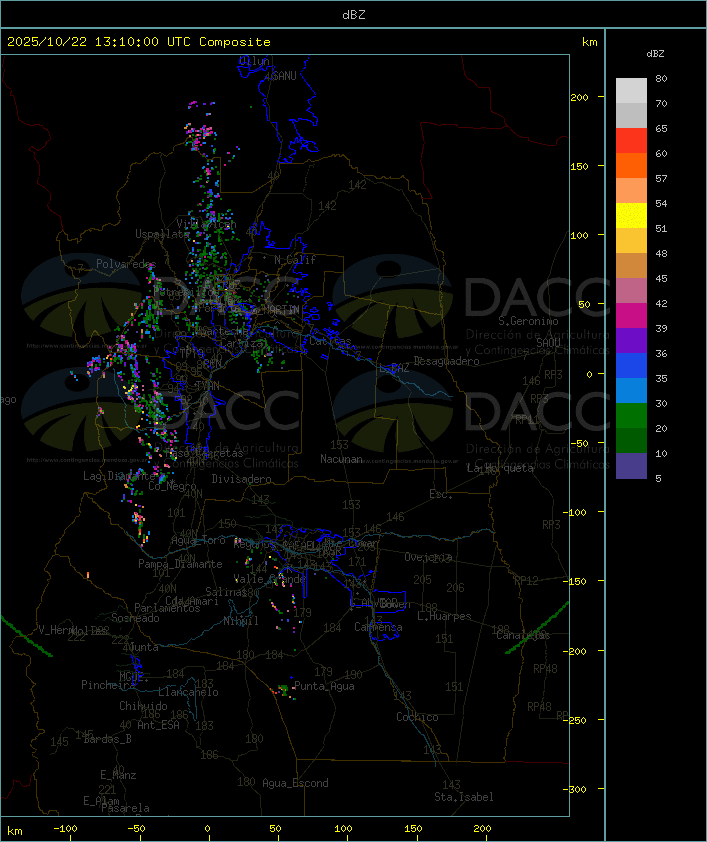
Task: Click the Desaguadero label on the map
Action: [x=446, y=361]
